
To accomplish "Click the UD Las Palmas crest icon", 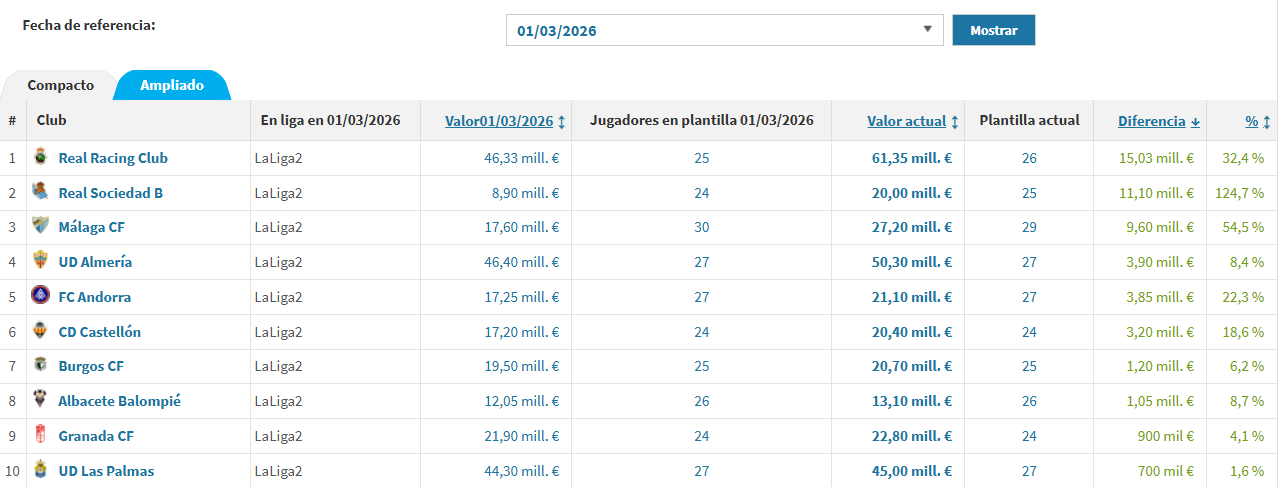I will tap(40, 470).
